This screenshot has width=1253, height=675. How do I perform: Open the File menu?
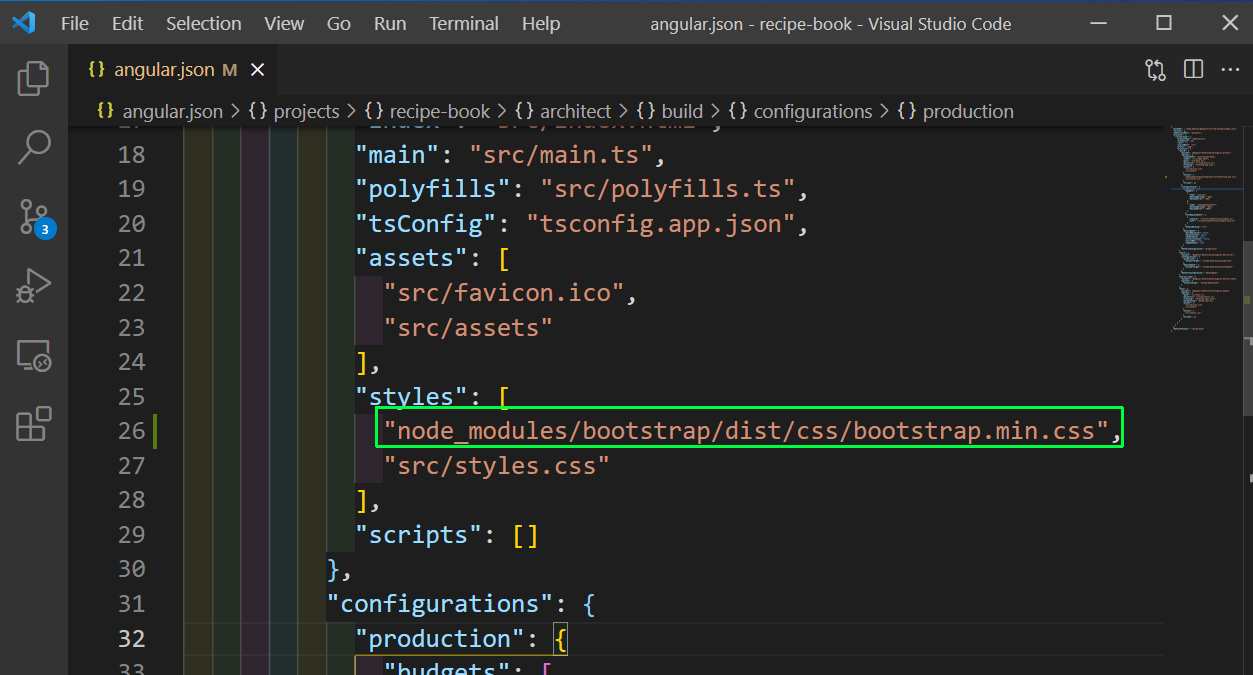pos(75,23)
